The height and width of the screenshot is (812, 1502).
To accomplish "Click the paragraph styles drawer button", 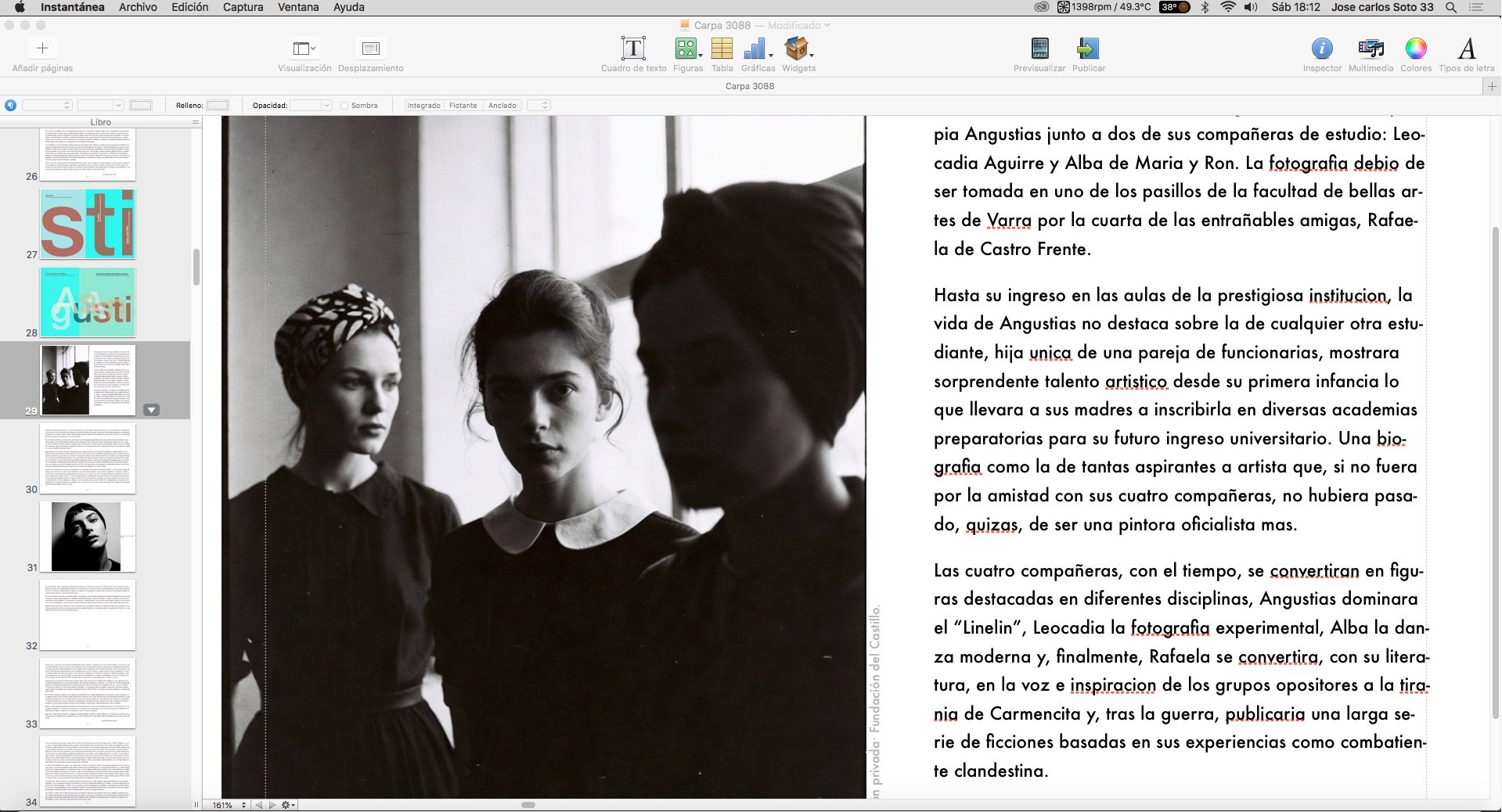I will [x=10, y=105].
